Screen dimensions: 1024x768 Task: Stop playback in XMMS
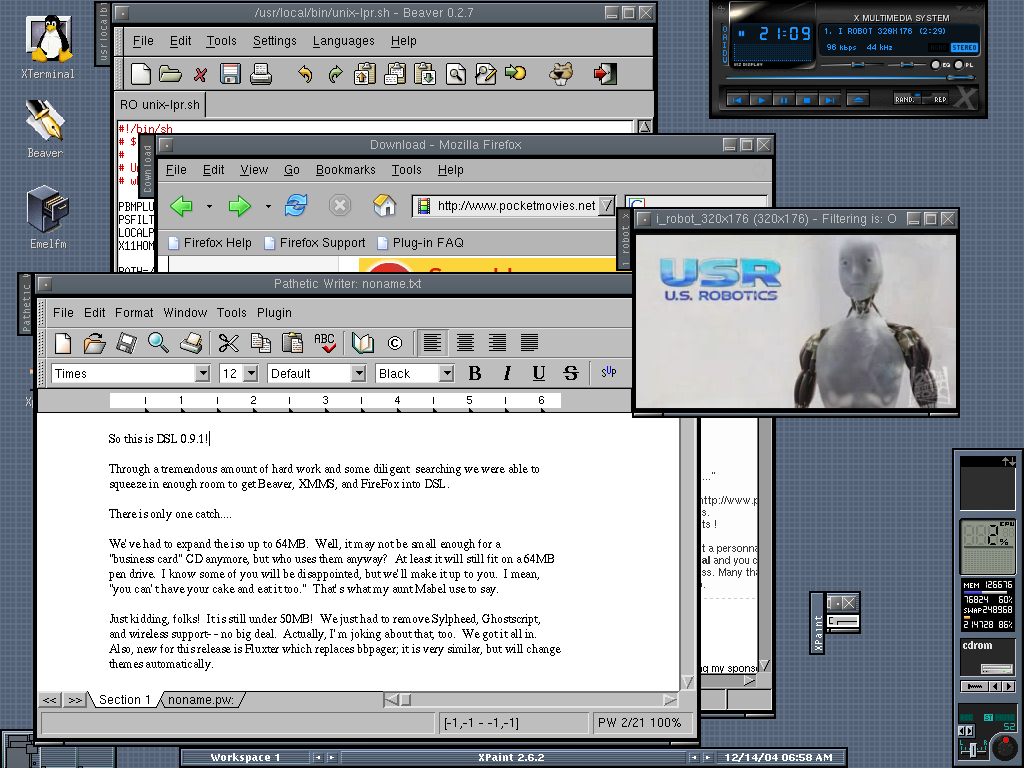[x=806, y=100]
